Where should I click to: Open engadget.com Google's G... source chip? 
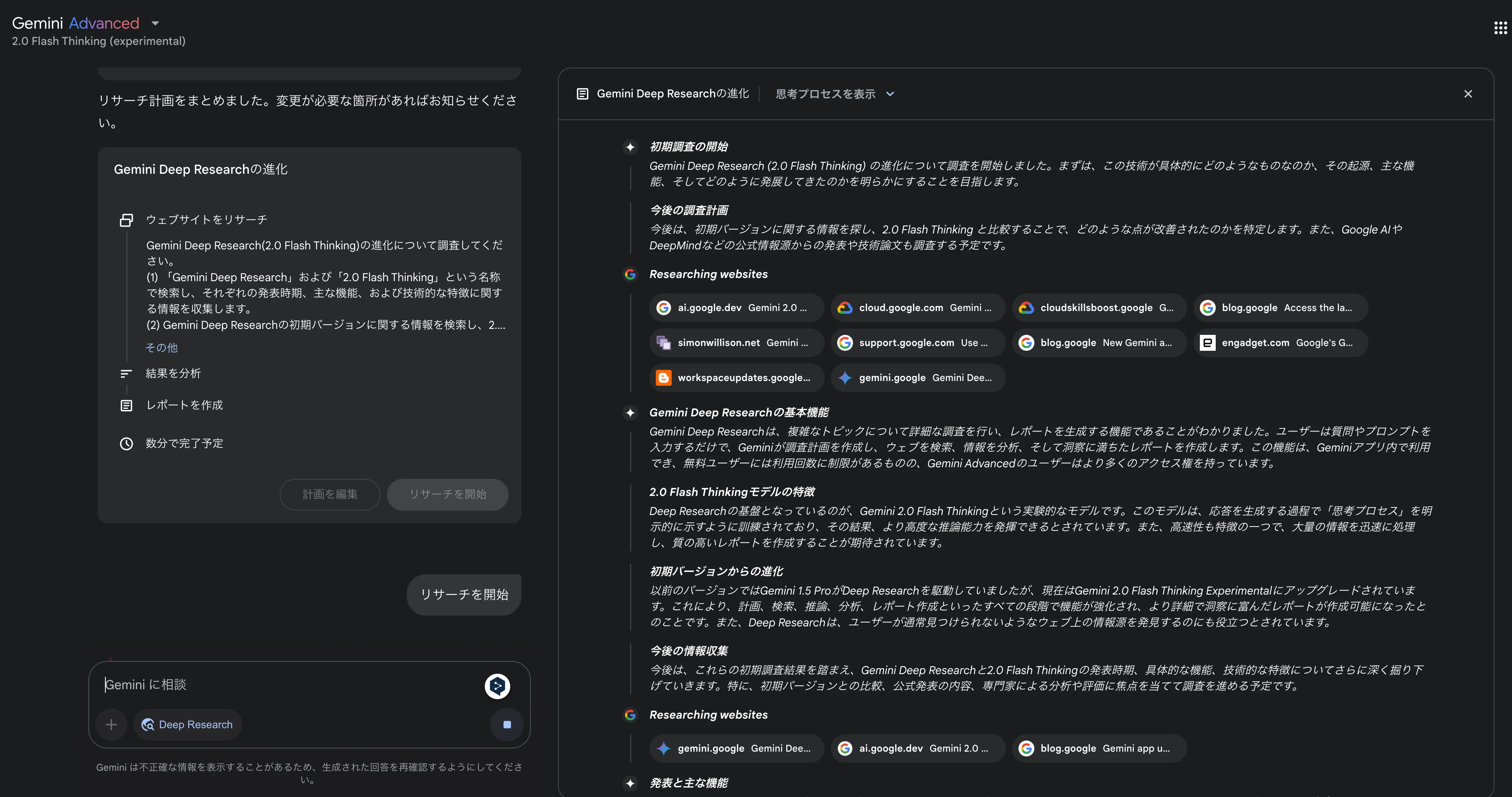pyautogui.click(x=1280, y=343)
